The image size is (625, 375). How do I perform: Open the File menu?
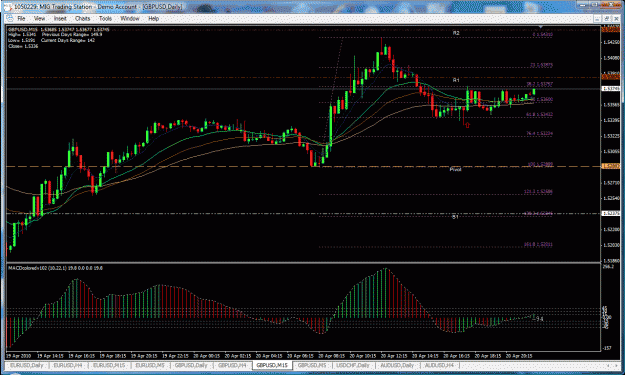coord(21,18)
